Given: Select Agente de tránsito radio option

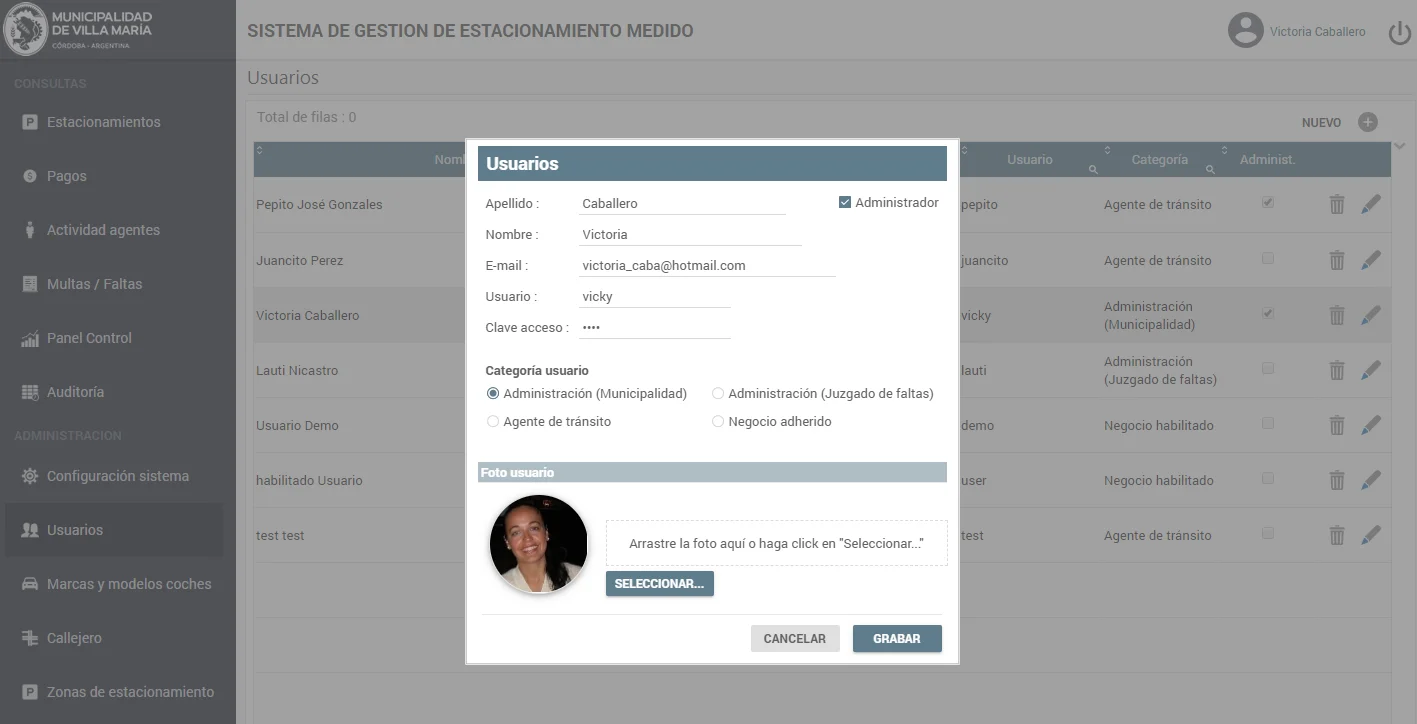Looking at the screenshot, I should pos(493,422).
